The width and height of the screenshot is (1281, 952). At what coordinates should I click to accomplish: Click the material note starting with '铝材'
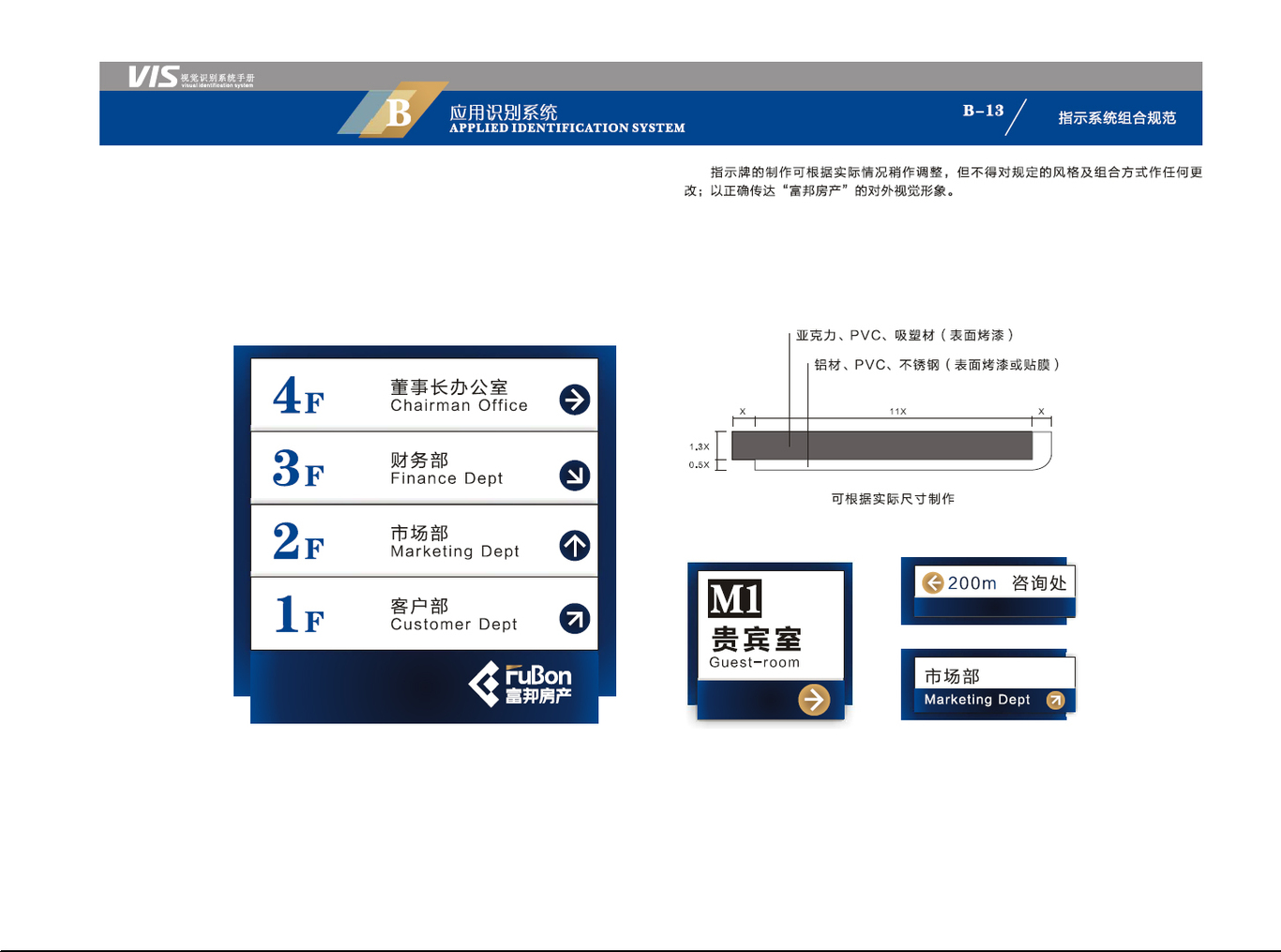point(937,365)
